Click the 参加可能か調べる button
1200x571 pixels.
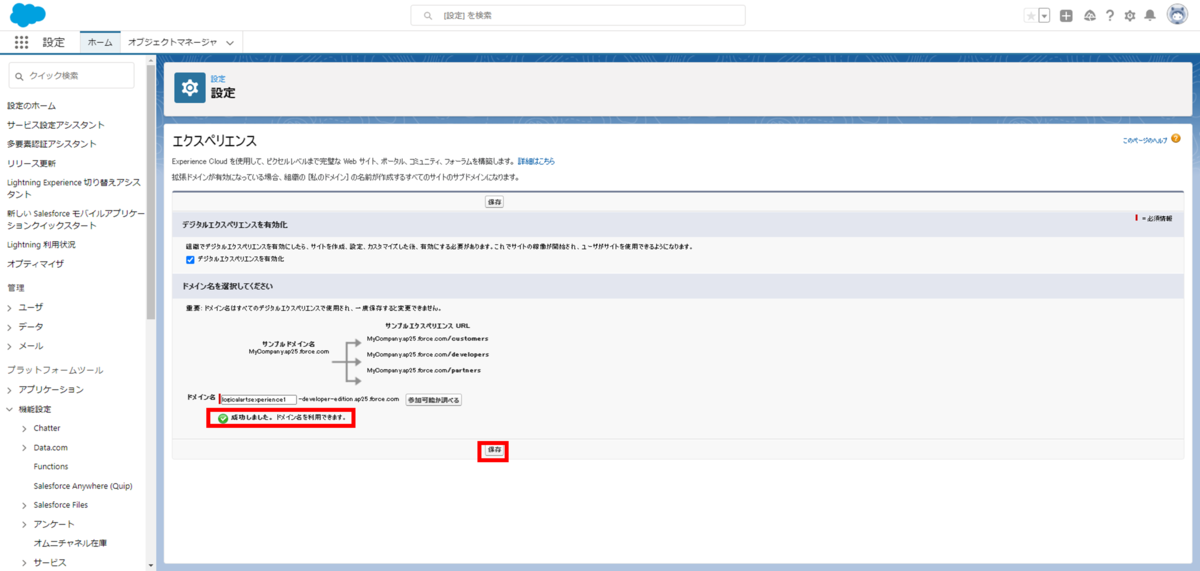[433, 400]
